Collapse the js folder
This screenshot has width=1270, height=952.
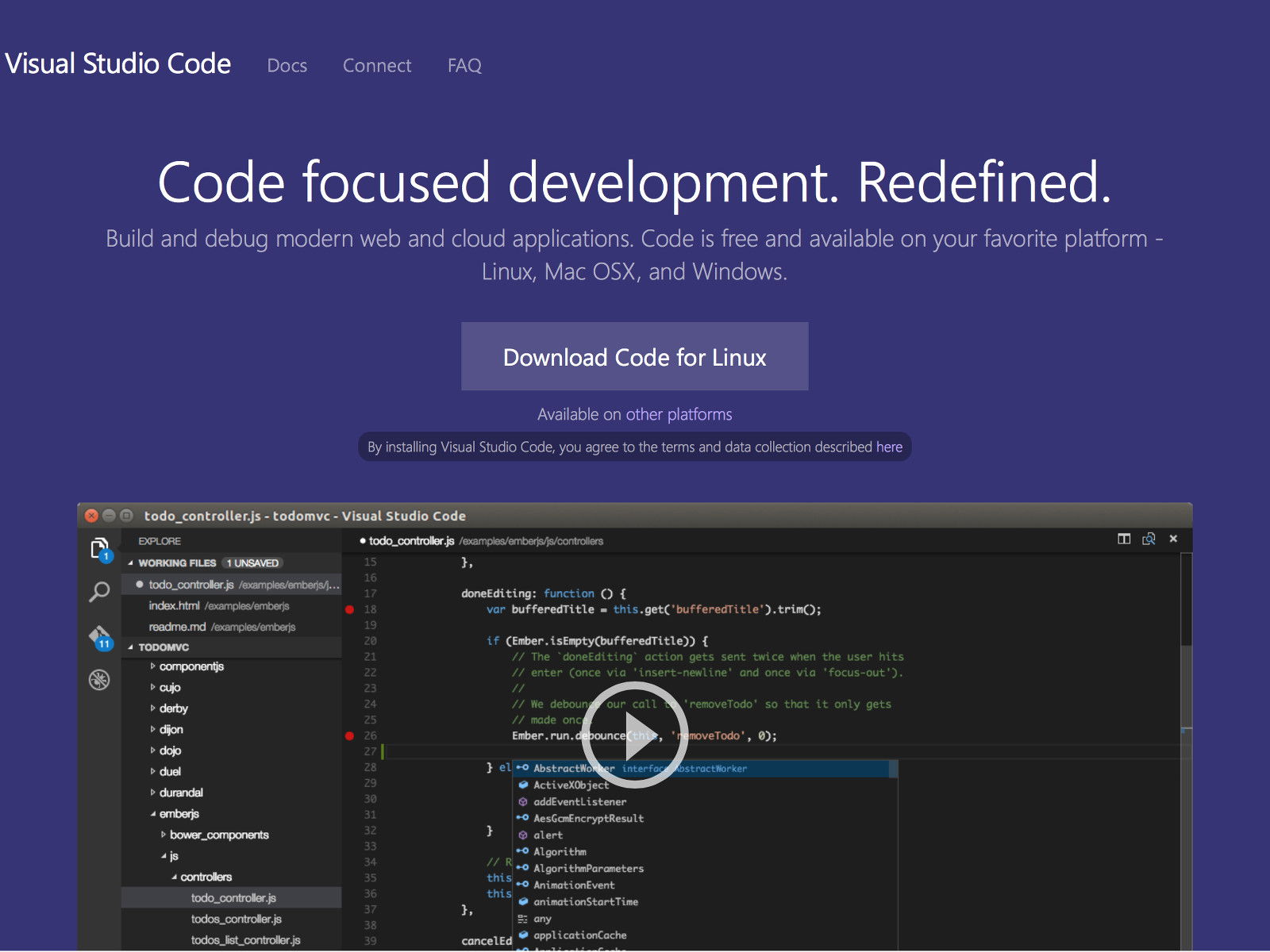[x=163, y=855]
